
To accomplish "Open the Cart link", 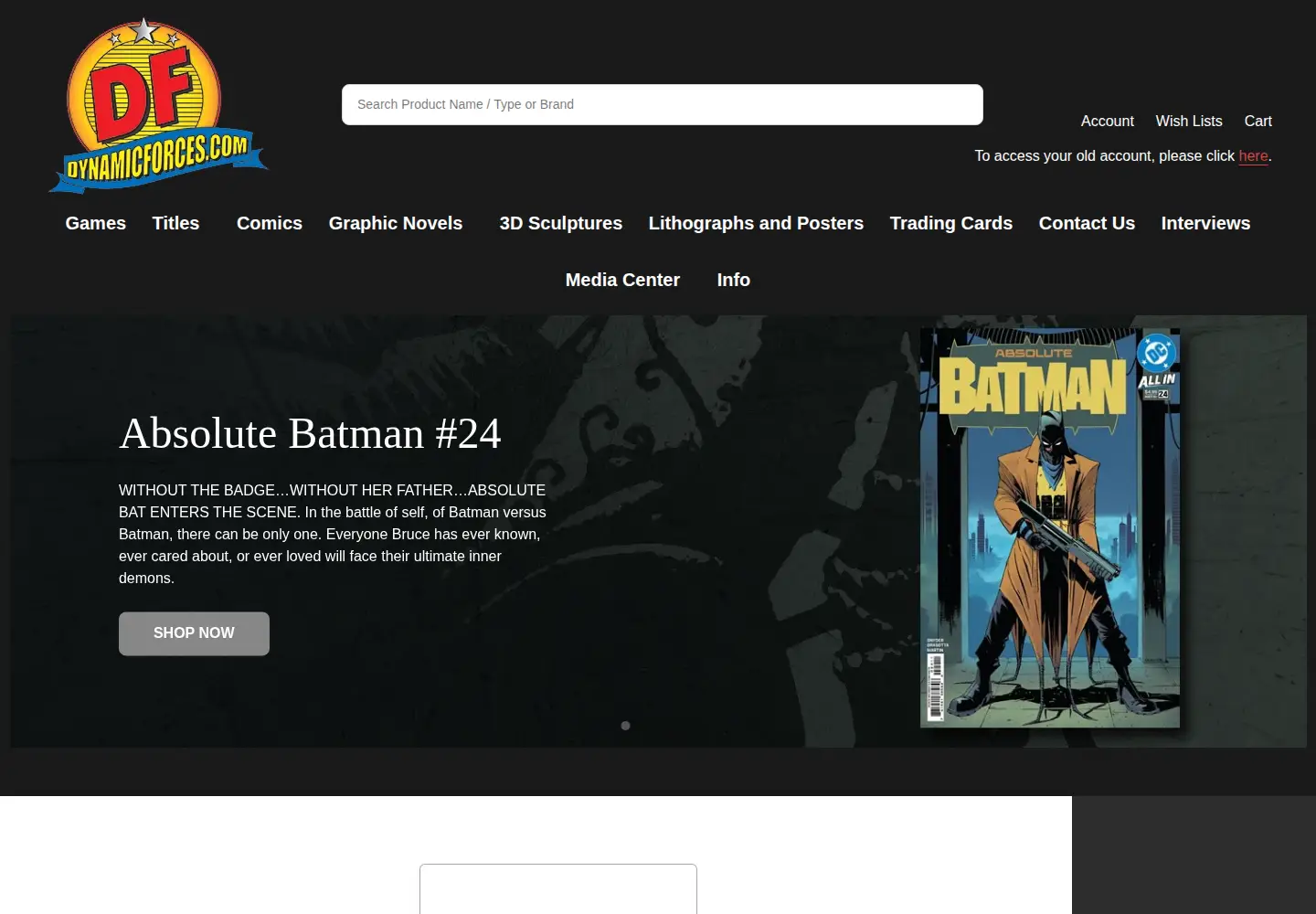I will tap(1258, 121).
